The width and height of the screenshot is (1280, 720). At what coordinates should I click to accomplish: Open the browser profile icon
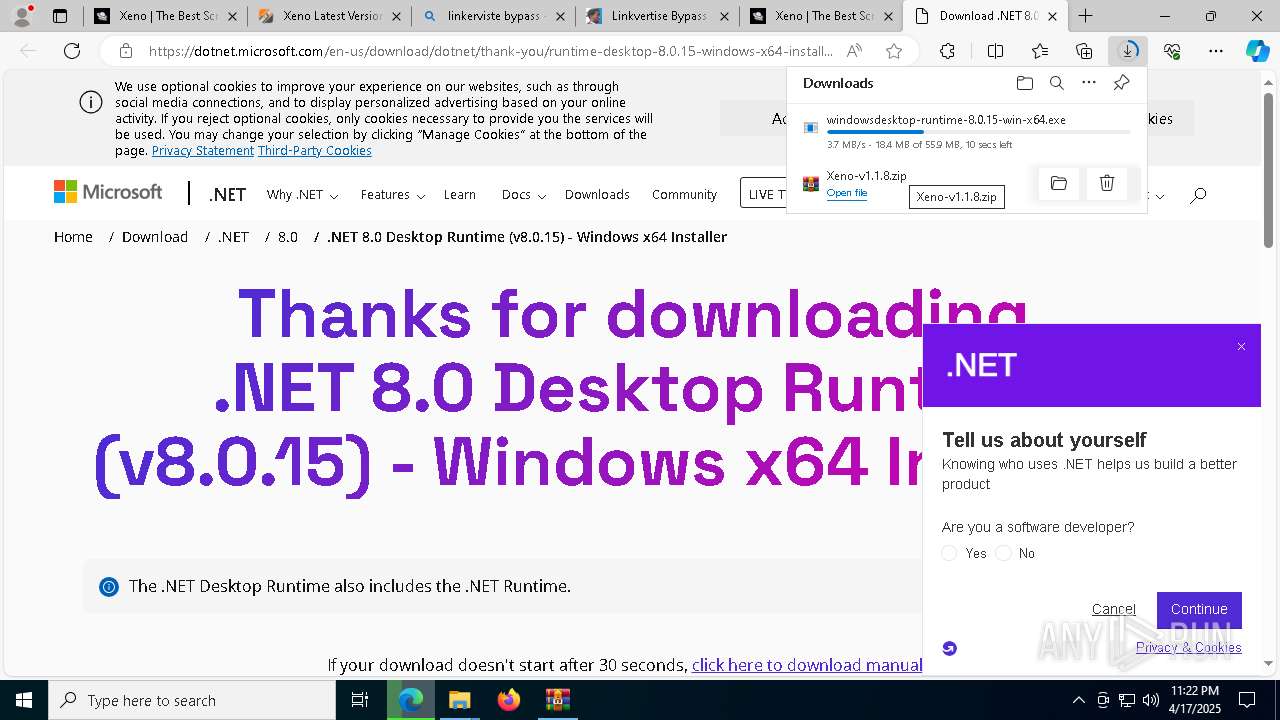(x=22, y=16)
